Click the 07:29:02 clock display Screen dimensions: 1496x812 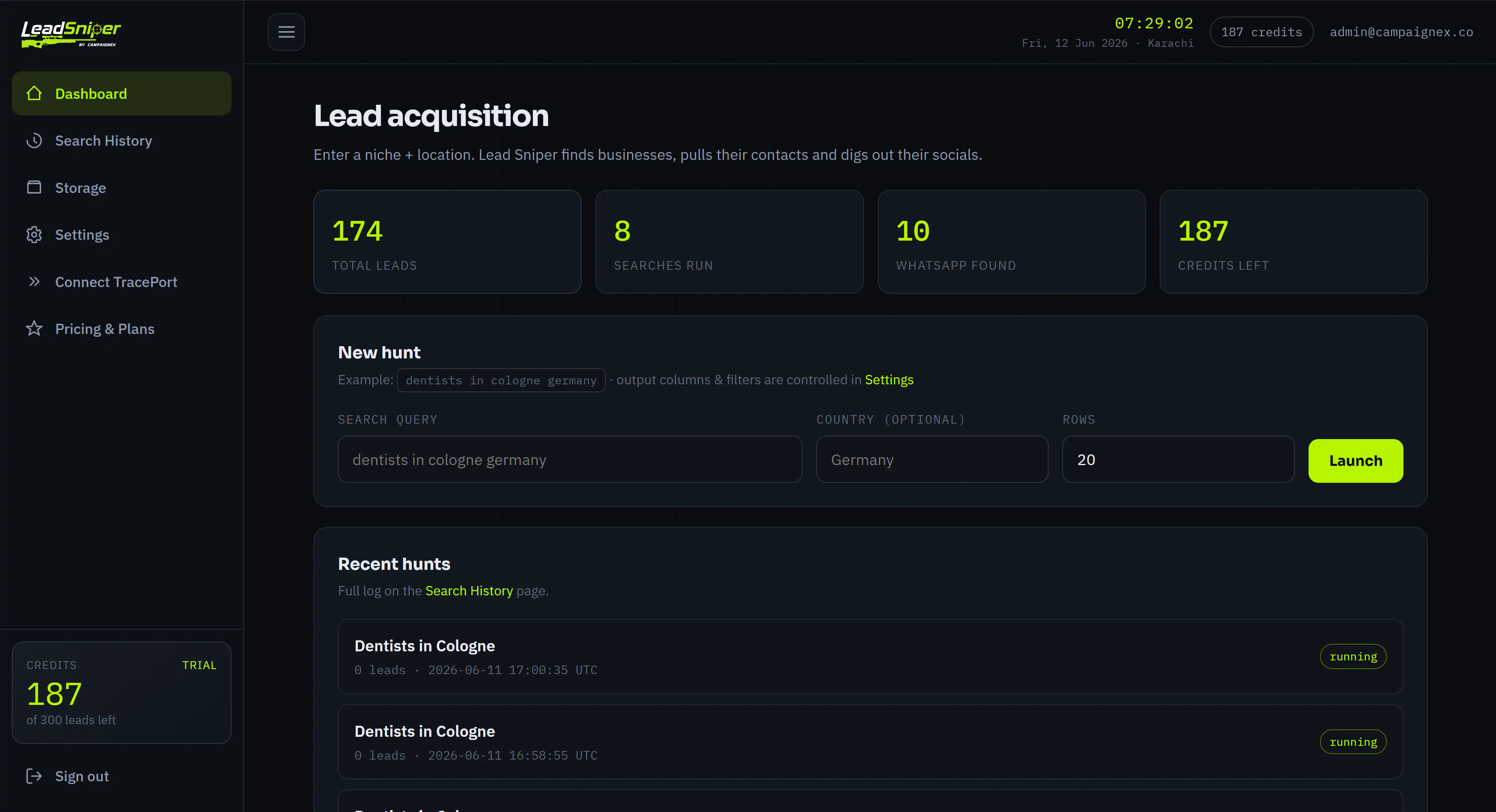(x=1154, y=23)
